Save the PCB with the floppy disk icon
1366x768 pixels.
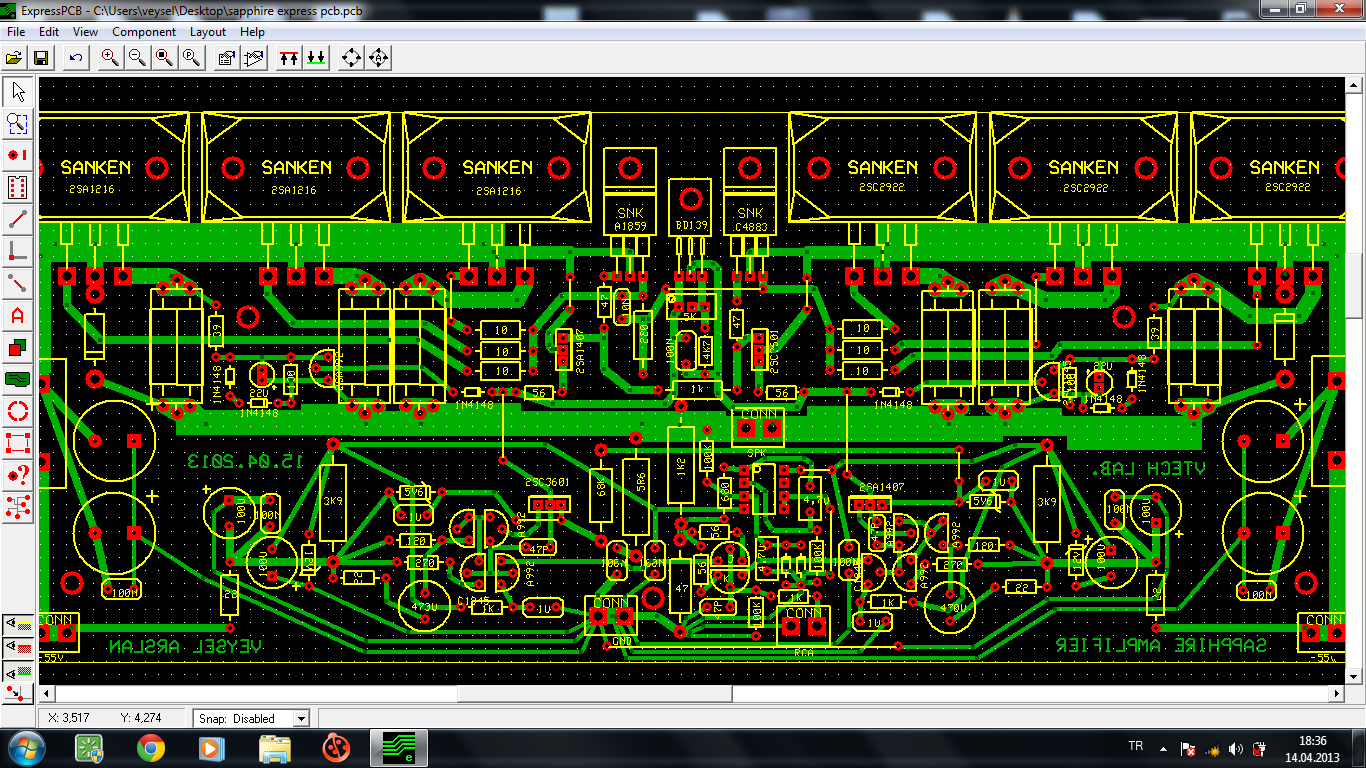point(42,58)
